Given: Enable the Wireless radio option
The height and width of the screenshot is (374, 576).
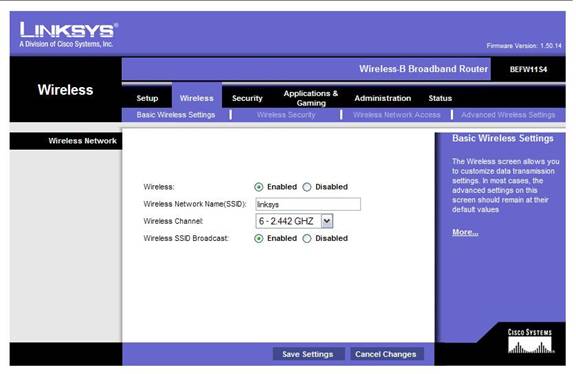Looking at the screenshot, I should pyautogui.click(x=259, y=187).
